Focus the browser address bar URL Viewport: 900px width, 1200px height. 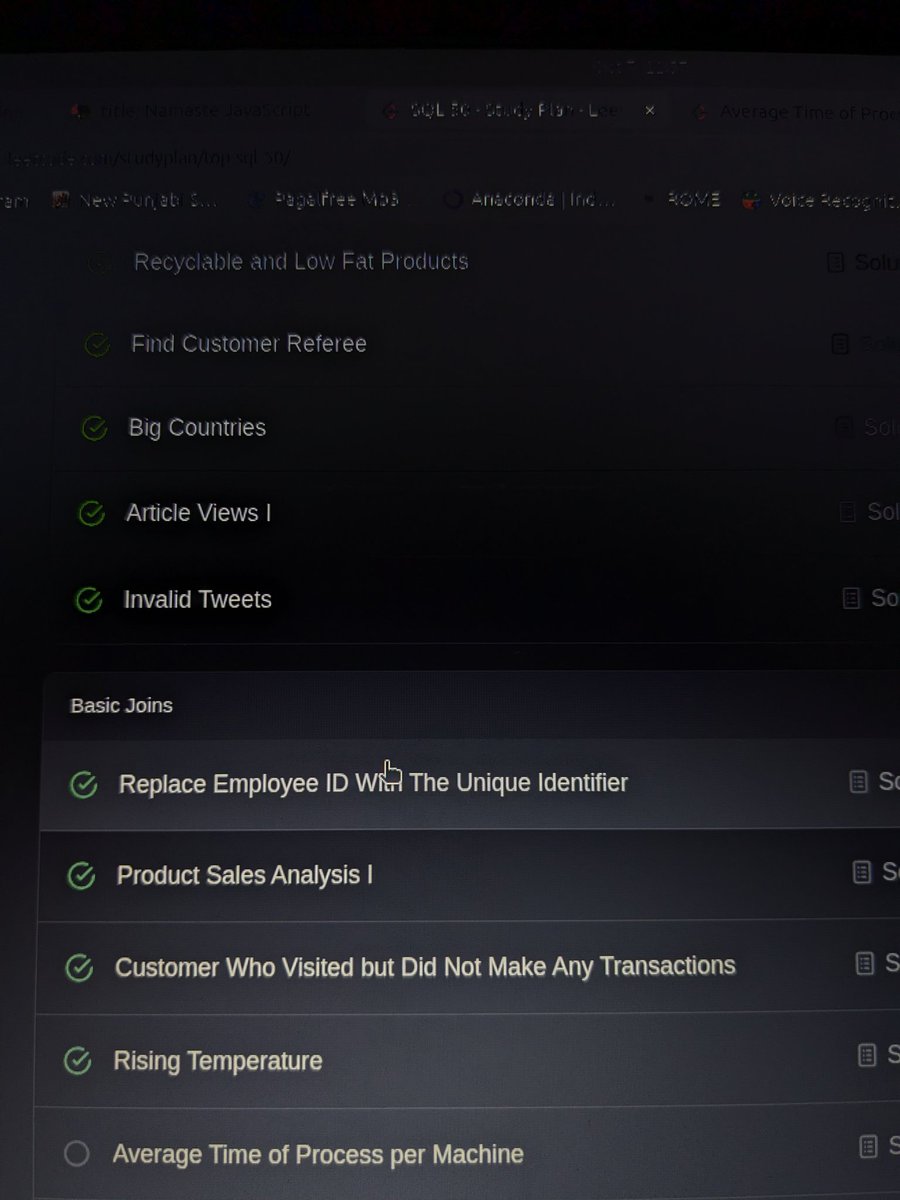(148, 158)
